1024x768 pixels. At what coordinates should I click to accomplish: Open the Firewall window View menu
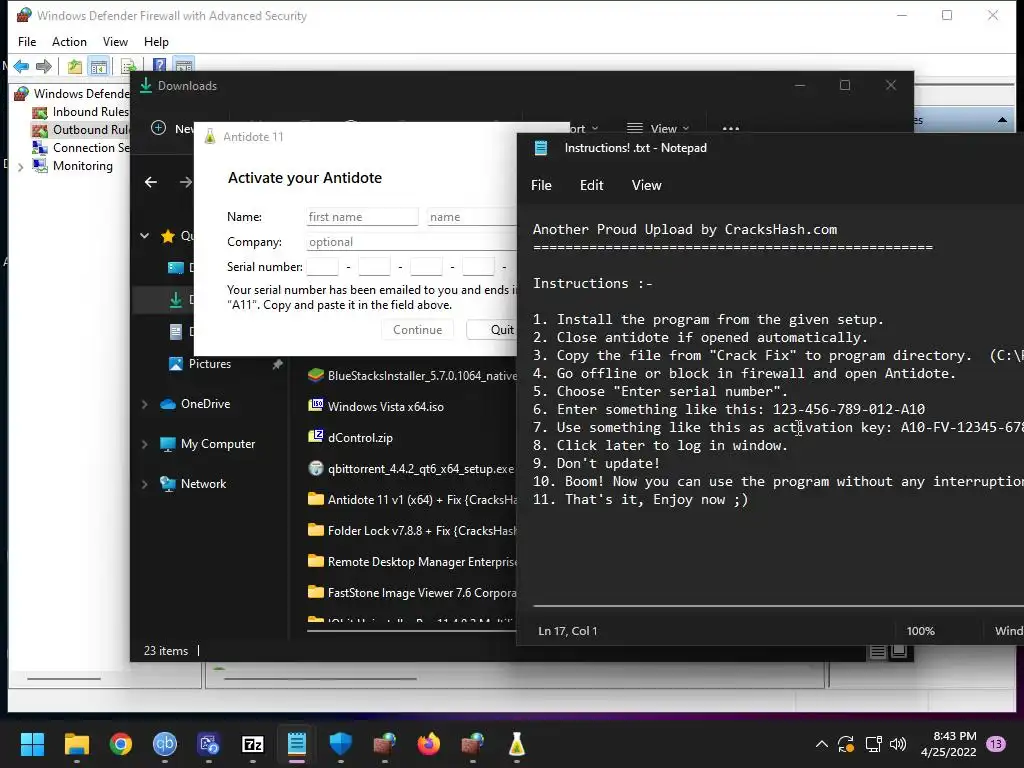(115, 42)
